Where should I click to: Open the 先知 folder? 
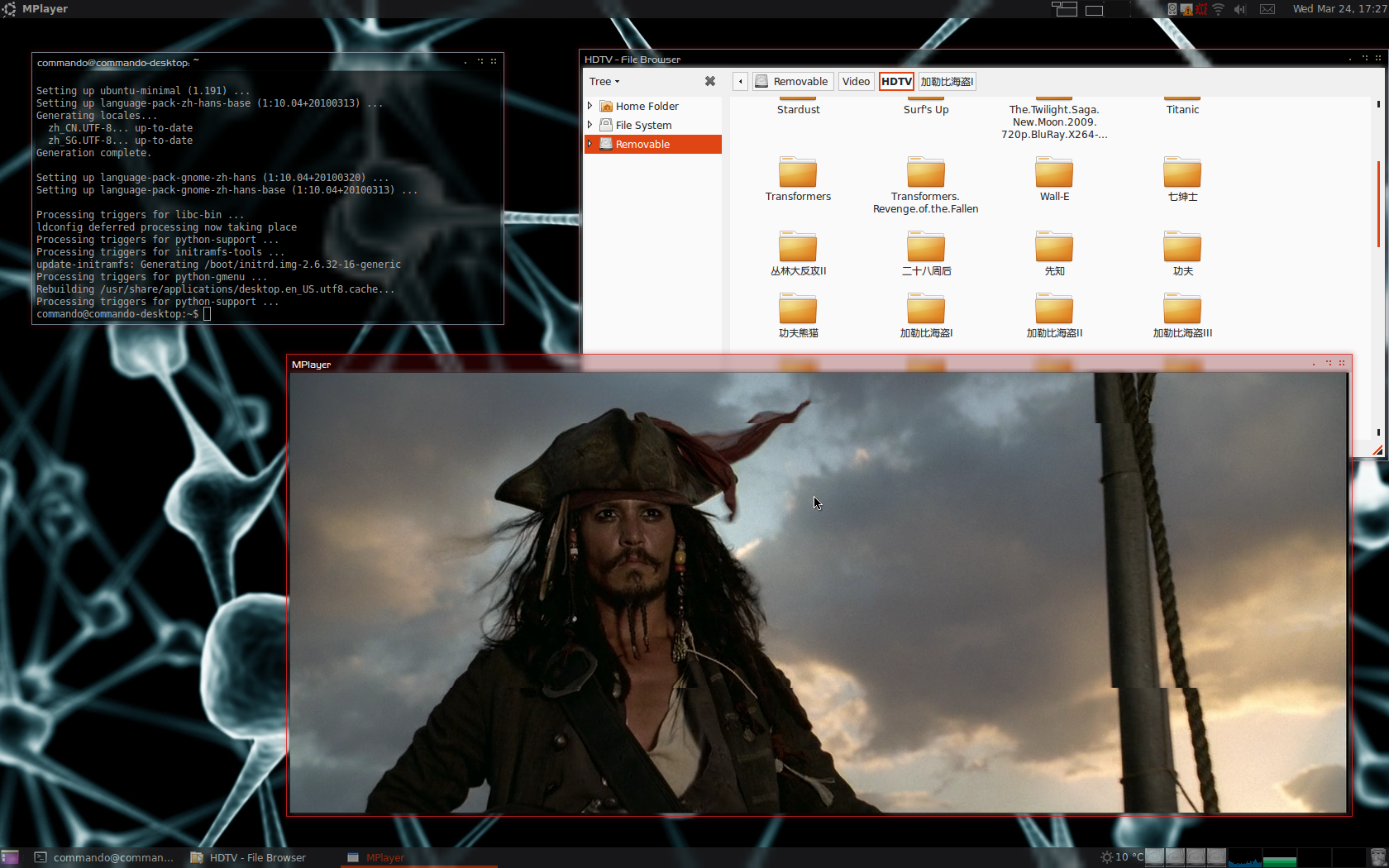click(1054, 254)
